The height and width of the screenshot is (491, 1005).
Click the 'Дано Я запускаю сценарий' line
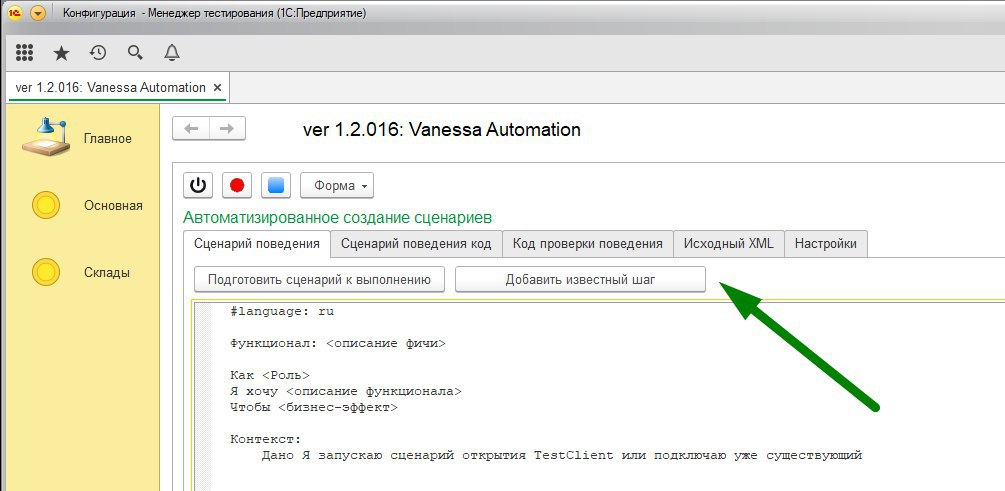pyautogui.click(x=562, y=456)
